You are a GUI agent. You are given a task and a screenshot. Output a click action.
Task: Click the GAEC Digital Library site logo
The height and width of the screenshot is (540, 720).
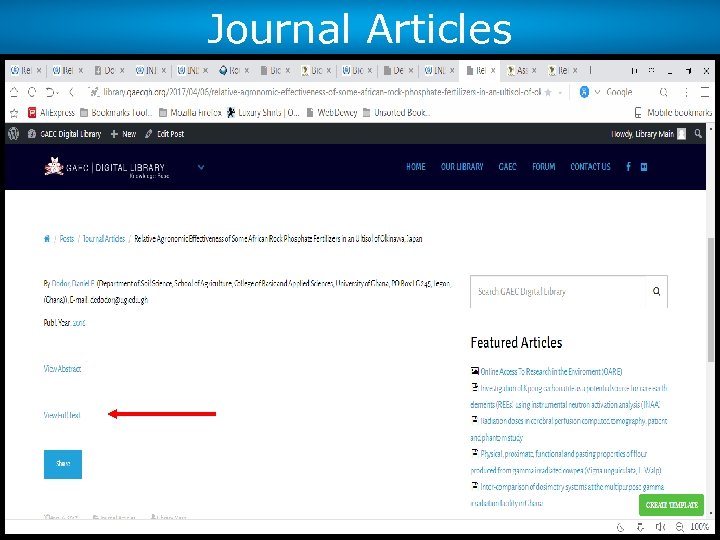coord(107,168)
